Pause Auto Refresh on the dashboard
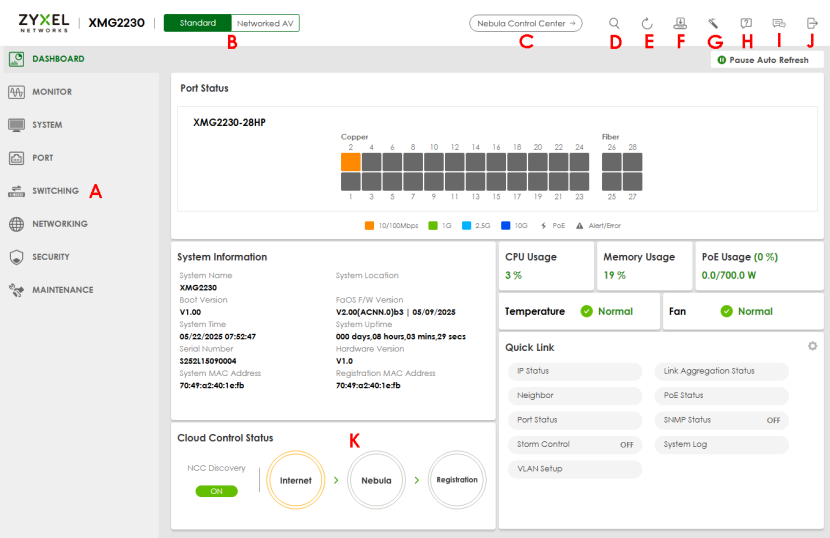 coord(765,60)
